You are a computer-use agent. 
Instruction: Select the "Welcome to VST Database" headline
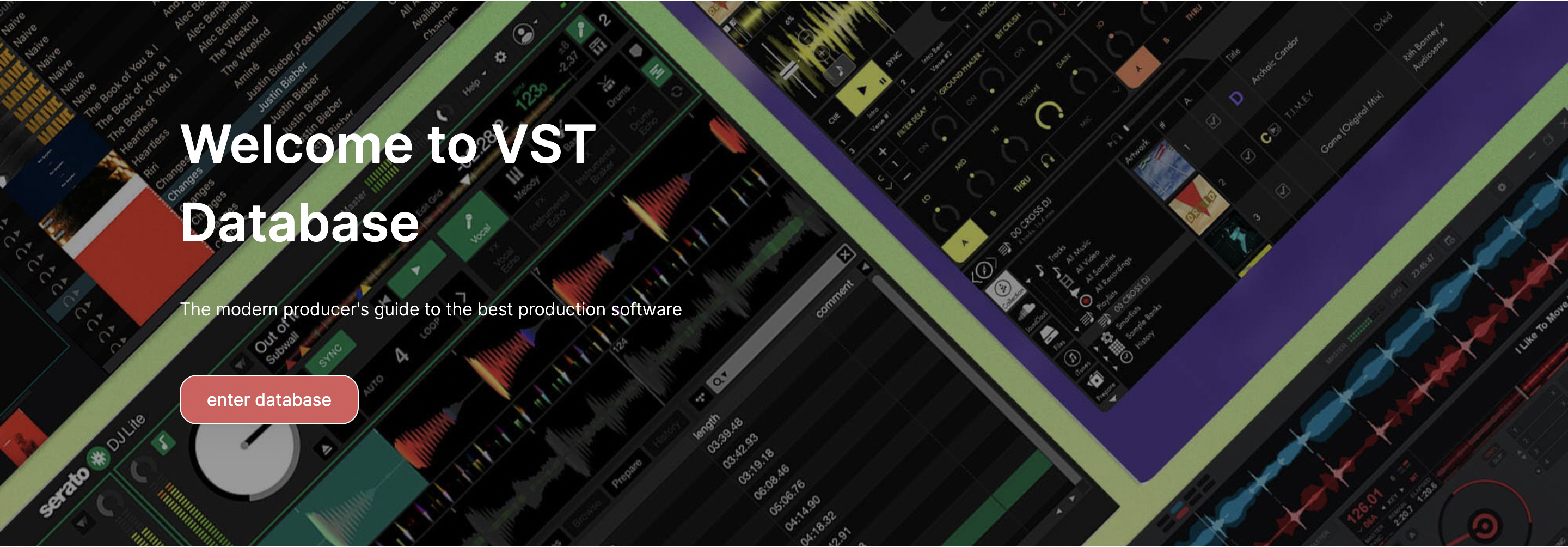coord(388,184)
